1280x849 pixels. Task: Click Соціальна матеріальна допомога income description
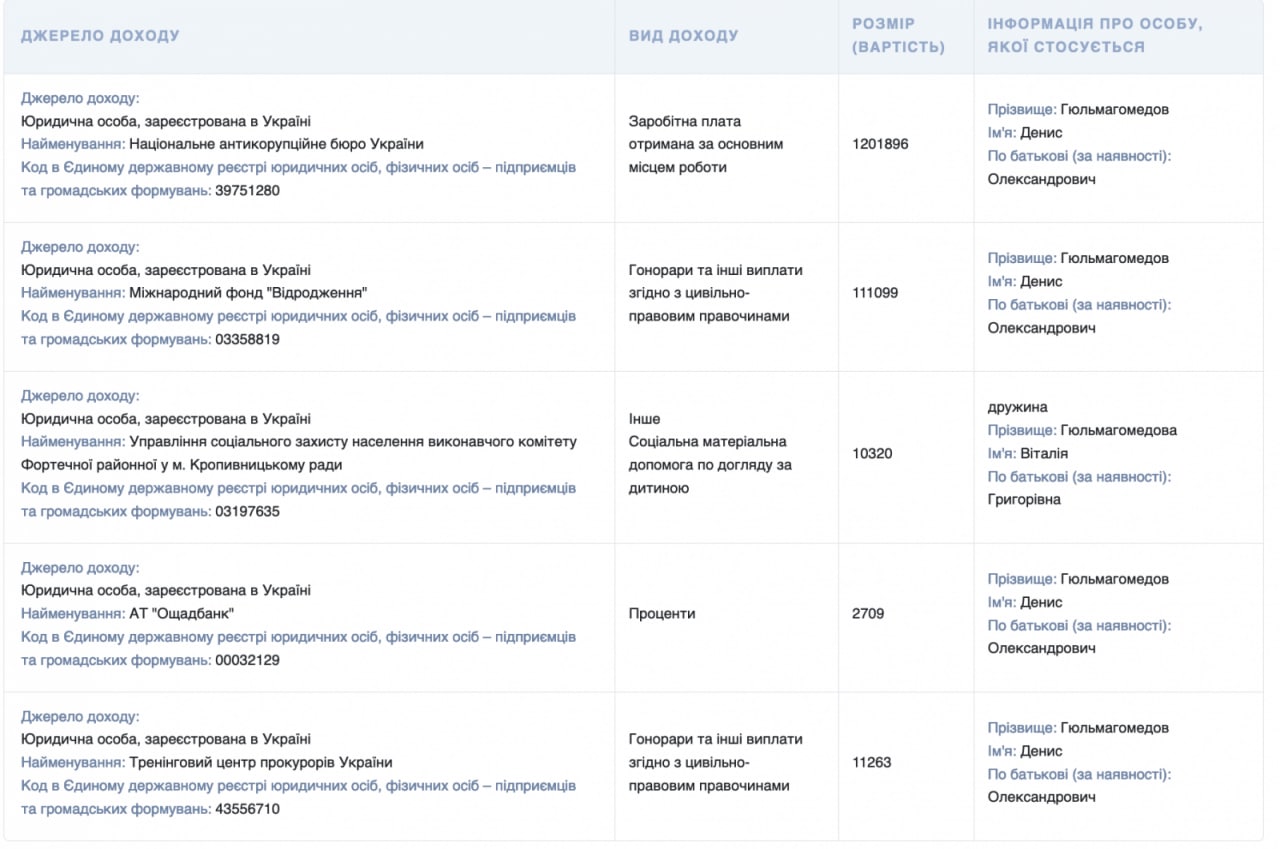pos(709,465)
